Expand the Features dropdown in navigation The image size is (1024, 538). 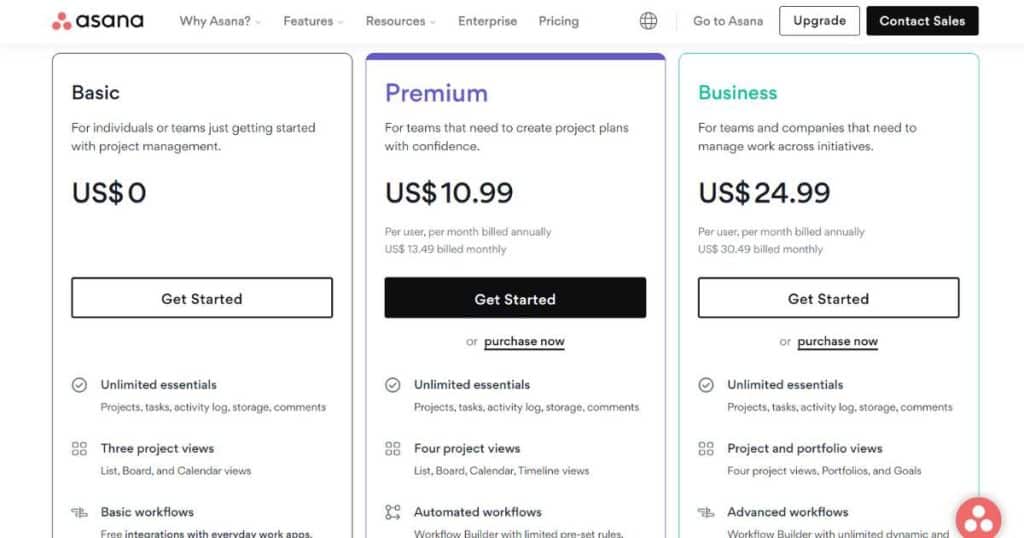[x=313, y=21]
